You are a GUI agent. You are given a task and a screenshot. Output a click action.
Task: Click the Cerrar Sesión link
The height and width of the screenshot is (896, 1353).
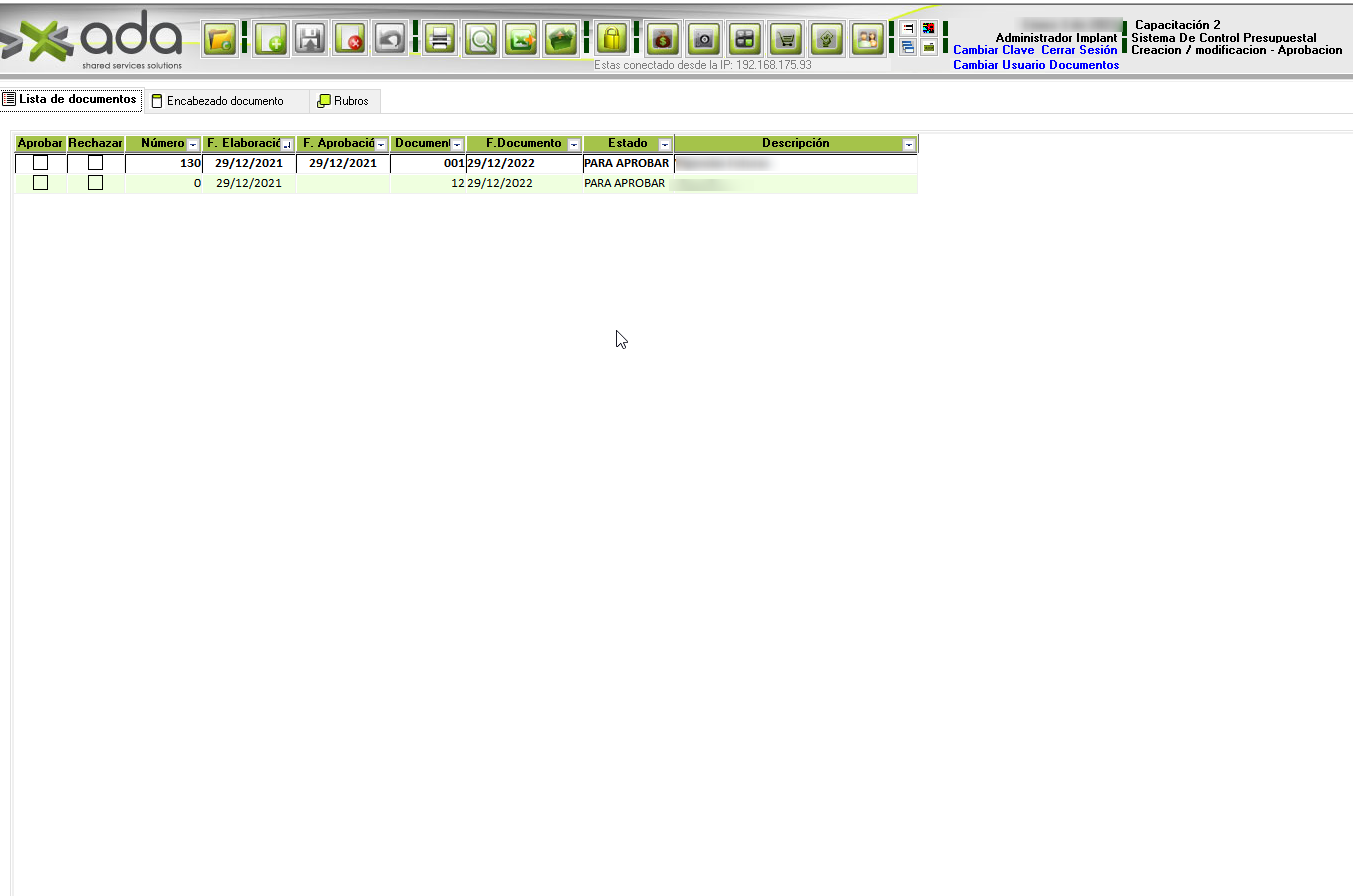[x=1079, y=50]
